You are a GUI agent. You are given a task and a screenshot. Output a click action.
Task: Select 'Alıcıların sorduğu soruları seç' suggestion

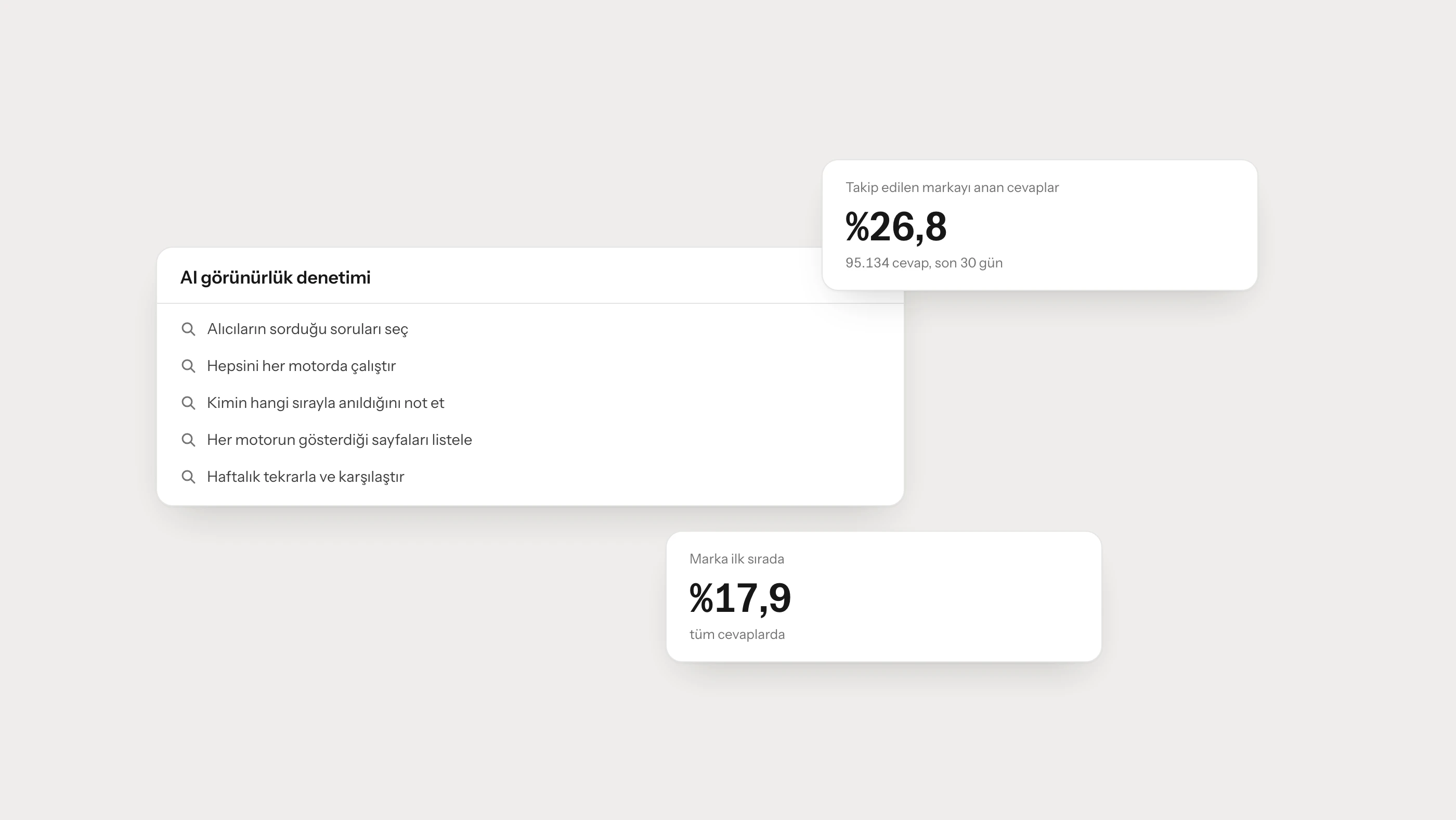pos(530,329)
